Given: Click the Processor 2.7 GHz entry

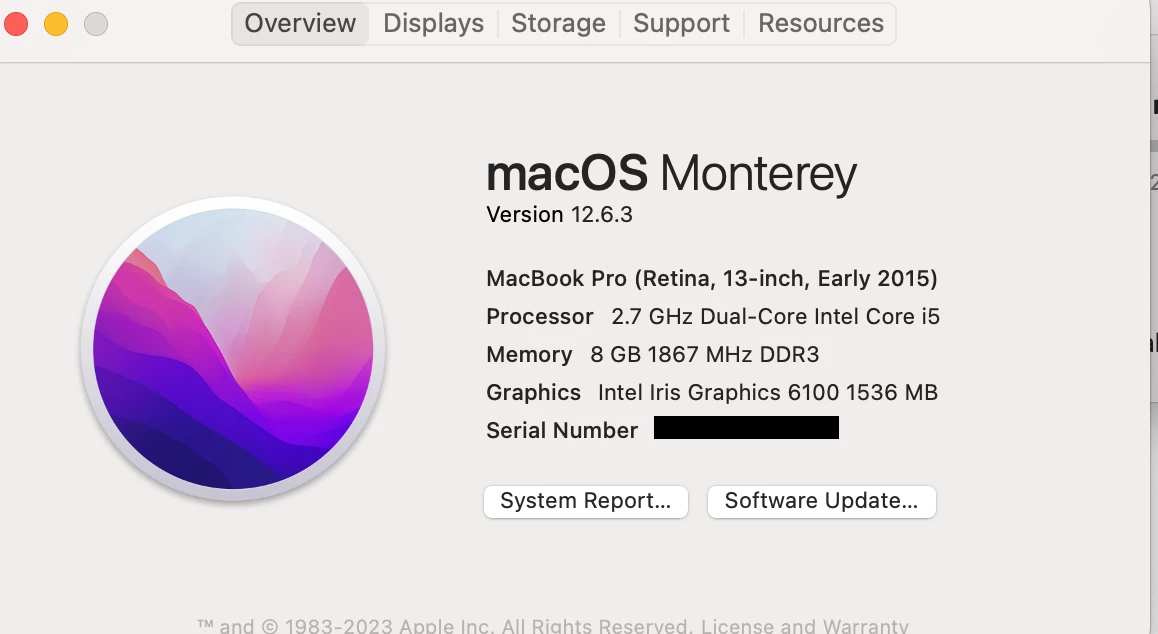Looking at the screenshot, I should pyautogui.click(x=713, y=316).
